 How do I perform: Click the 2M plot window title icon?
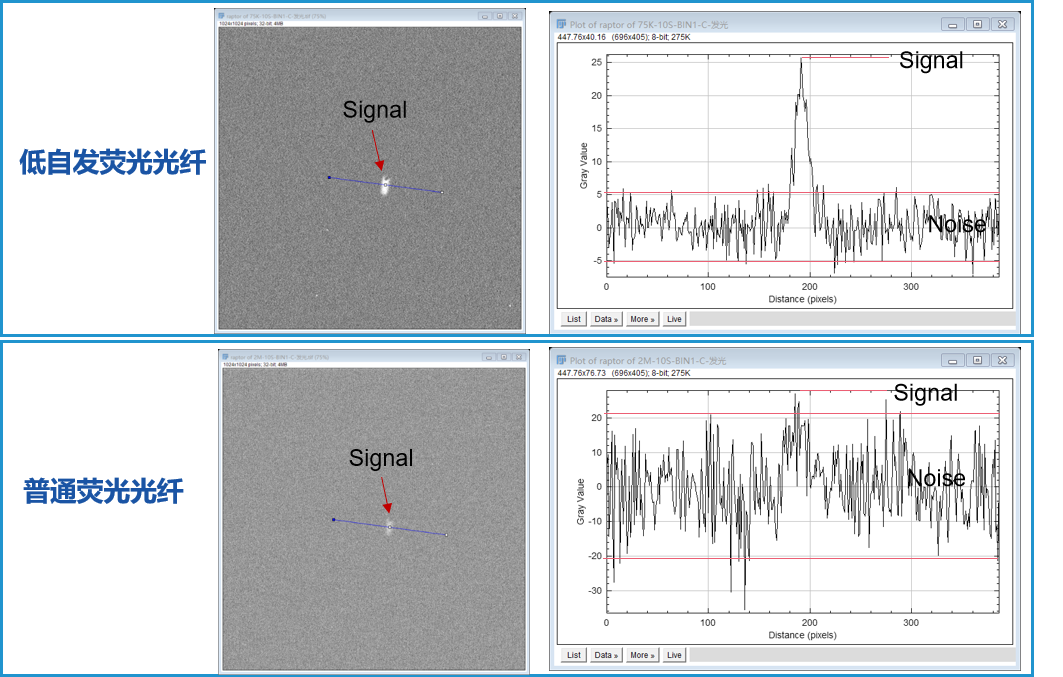(561, 360)
